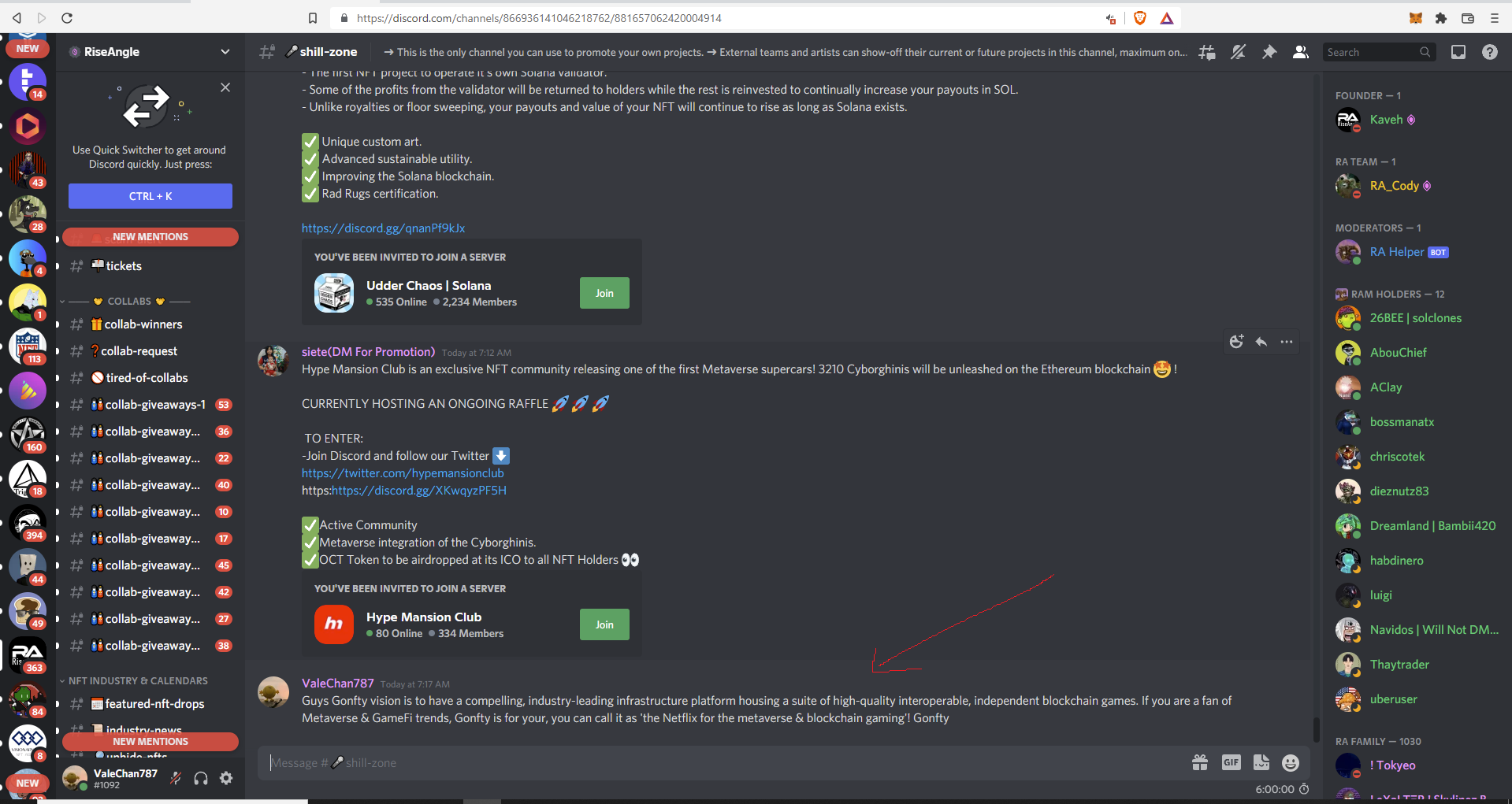Open the twitter.com/hypemansionclub link
Screen dimensions: 1512x804
[x=403, y=473]
